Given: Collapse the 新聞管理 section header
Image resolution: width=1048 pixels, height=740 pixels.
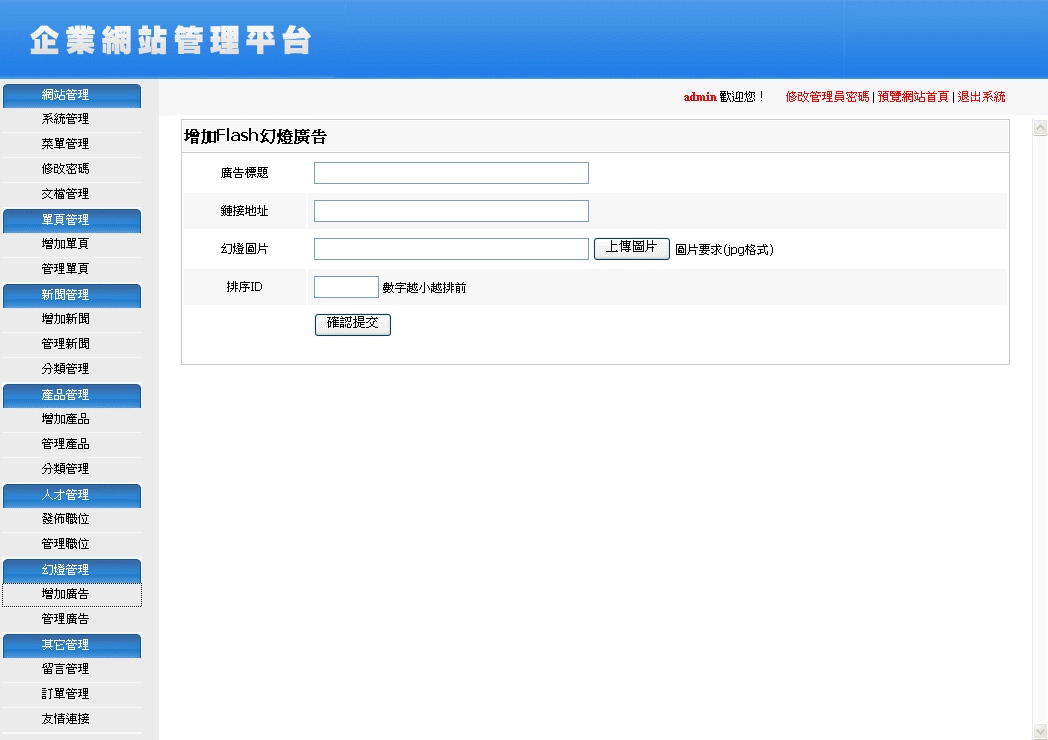Looking at the screenshot, I should coord(72,295).
